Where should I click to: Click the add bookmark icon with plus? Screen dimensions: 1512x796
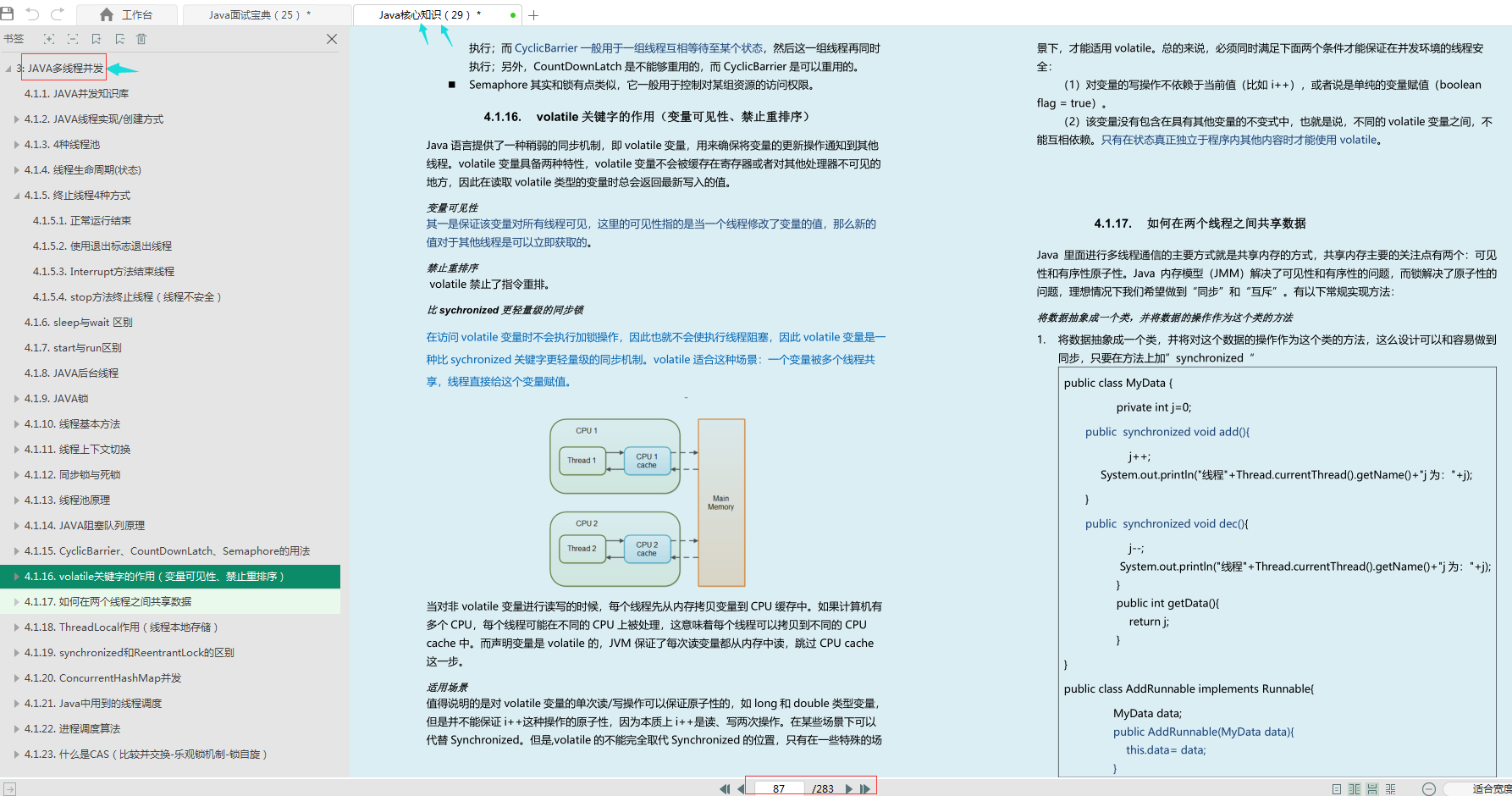[x=97, y=39]
